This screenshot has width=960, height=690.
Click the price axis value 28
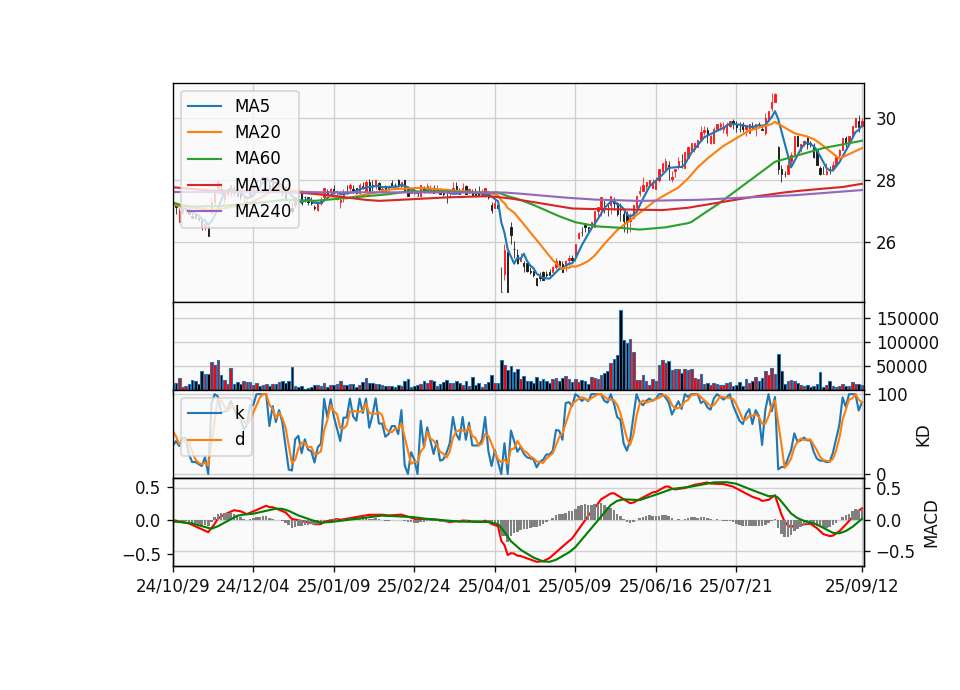click(x=886, y=181)
